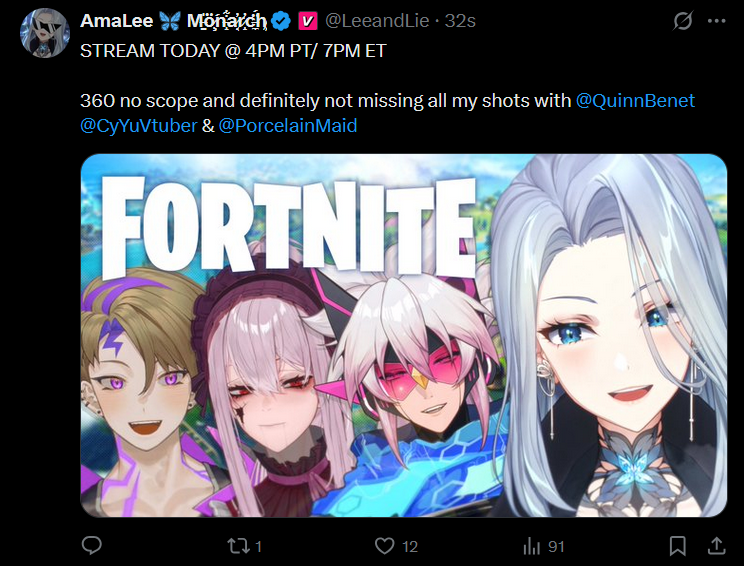The width and height of the screenshot is (744, 566).
Task: Open AmaLee's profile avatar picture
Action: point(44,32)
